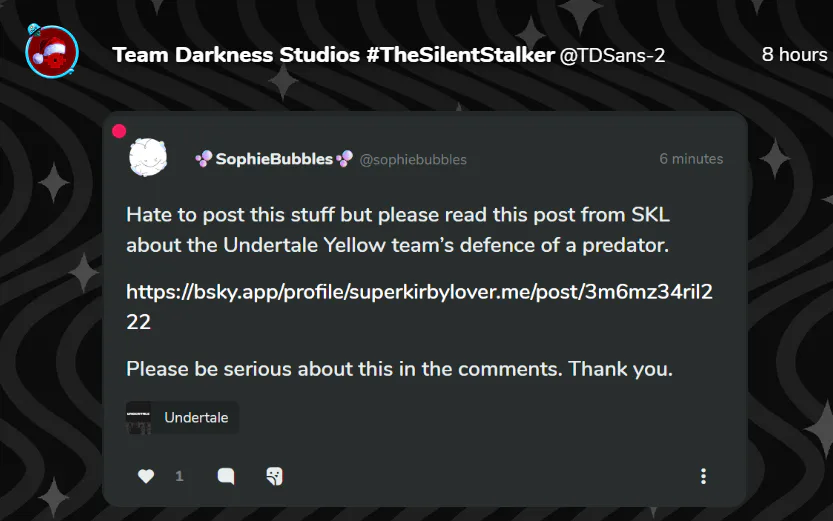This screenshot has height=521, width=833.
Task: Click the 6 minutes post timestamp
Action: (x=690, y=159)
